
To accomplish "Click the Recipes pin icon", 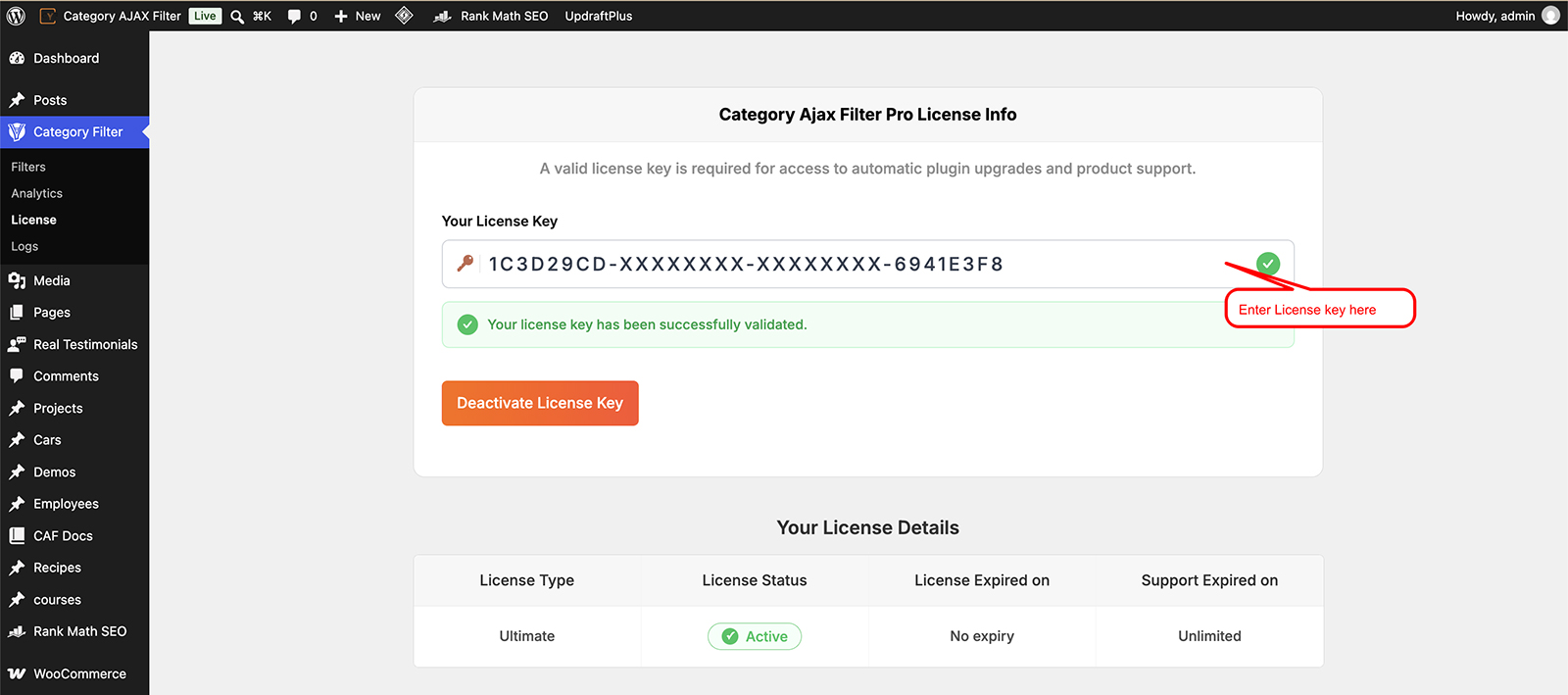I will coord(17,568).
